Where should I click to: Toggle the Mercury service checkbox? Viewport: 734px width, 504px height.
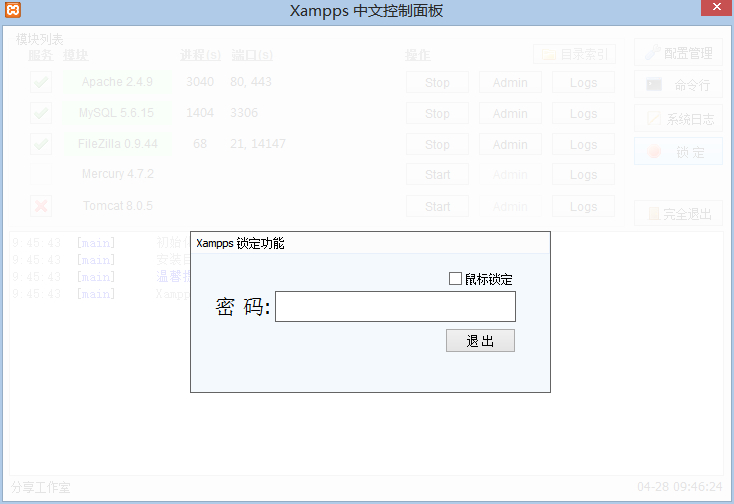(41, 175)
